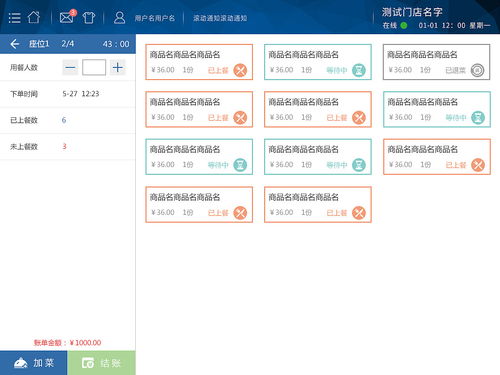
Task: Go to the home screen icon
Action: (x=34, y=17)
